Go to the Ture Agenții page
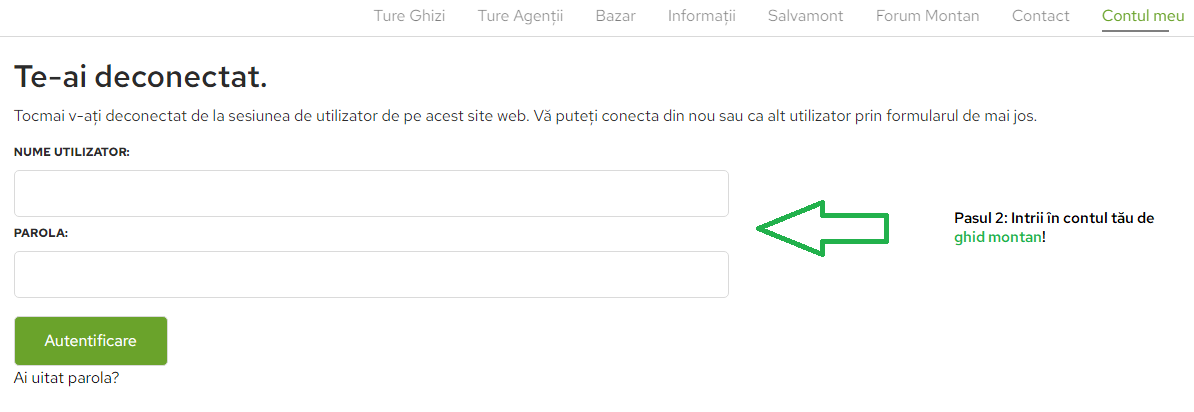This screenshot has width=1194, height=412. pos(520,16)
